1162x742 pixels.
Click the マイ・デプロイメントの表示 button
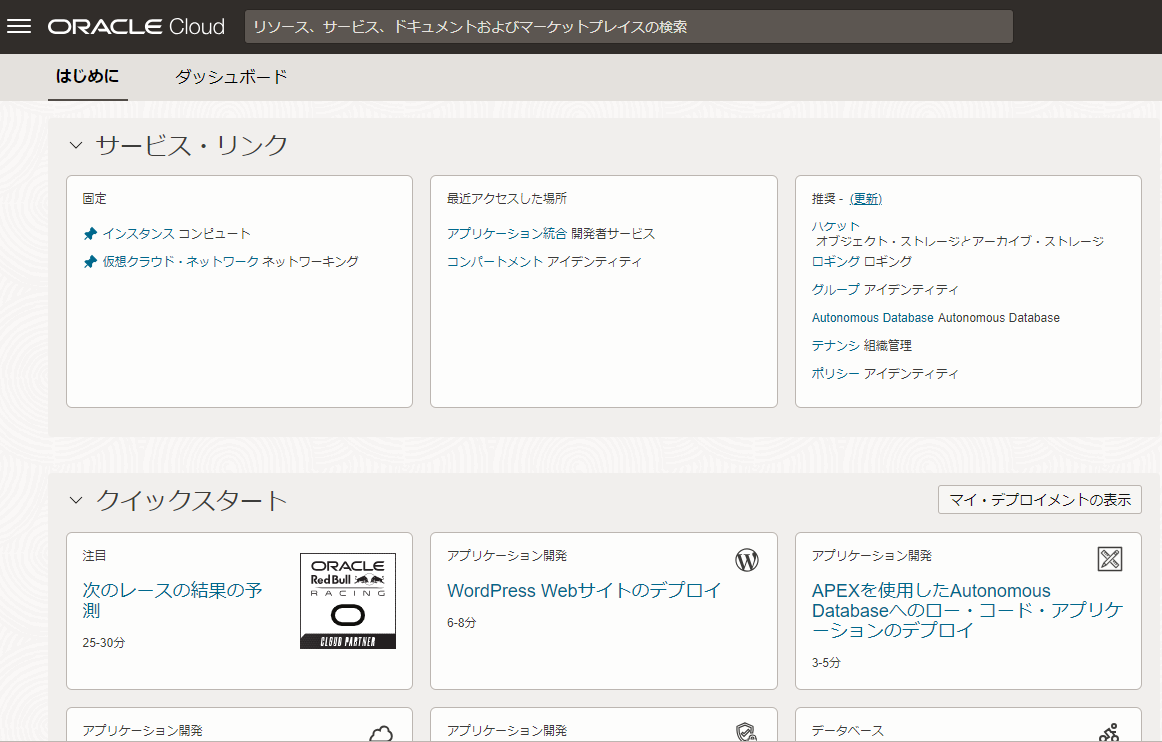(1039, 500)
